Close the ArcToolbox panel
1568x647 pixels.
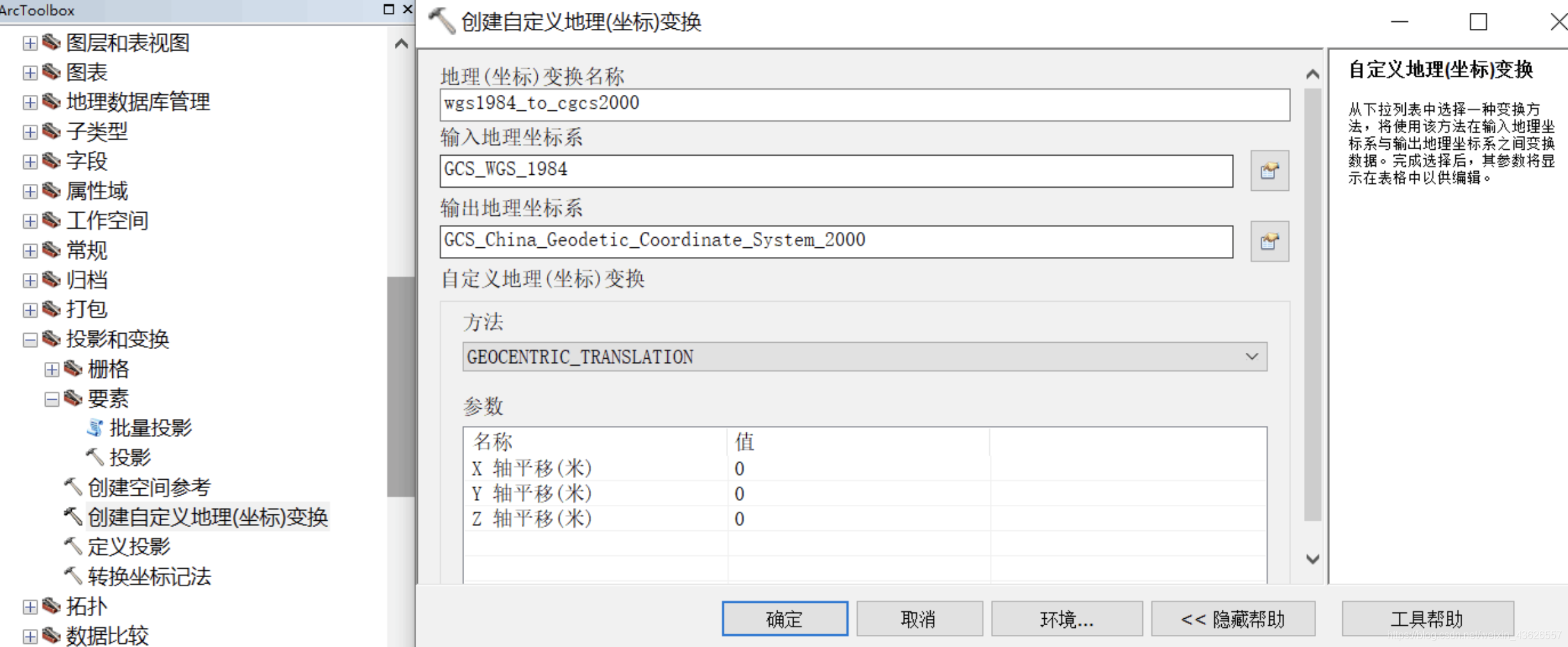pos(407,9)
